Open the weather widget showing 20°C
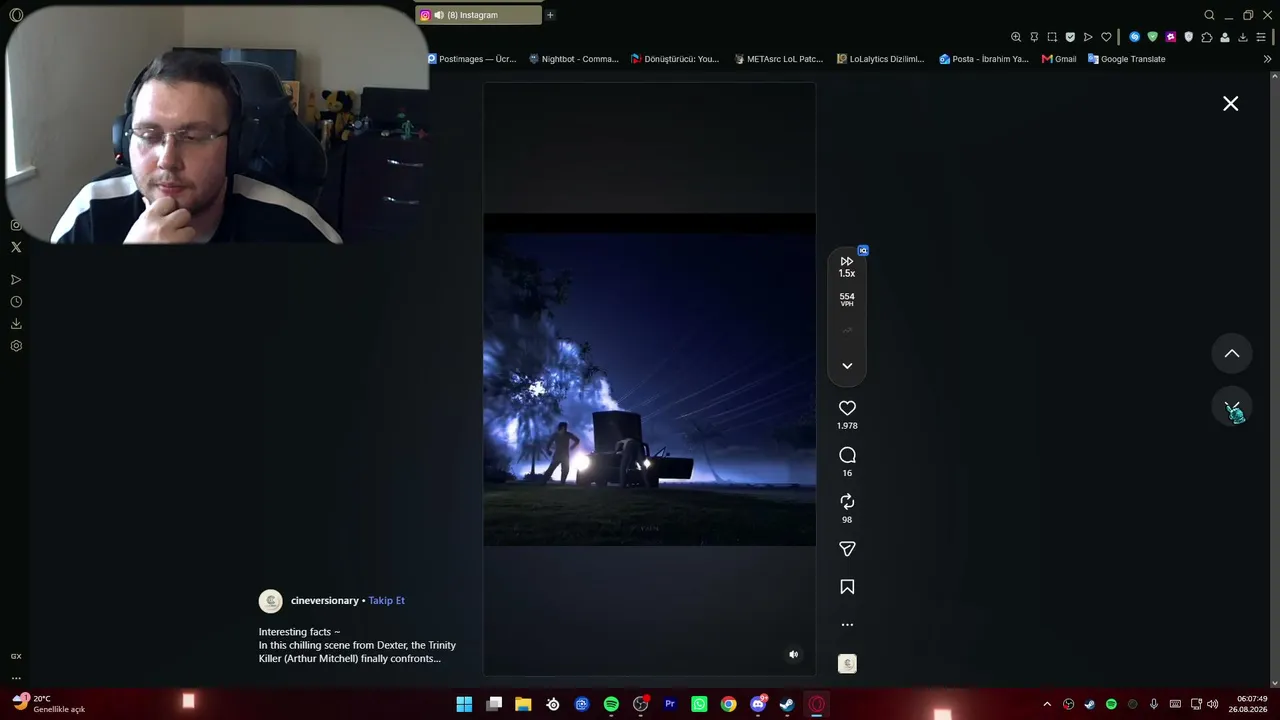Viewport: 1280px width, 720px height. [48, 704]
